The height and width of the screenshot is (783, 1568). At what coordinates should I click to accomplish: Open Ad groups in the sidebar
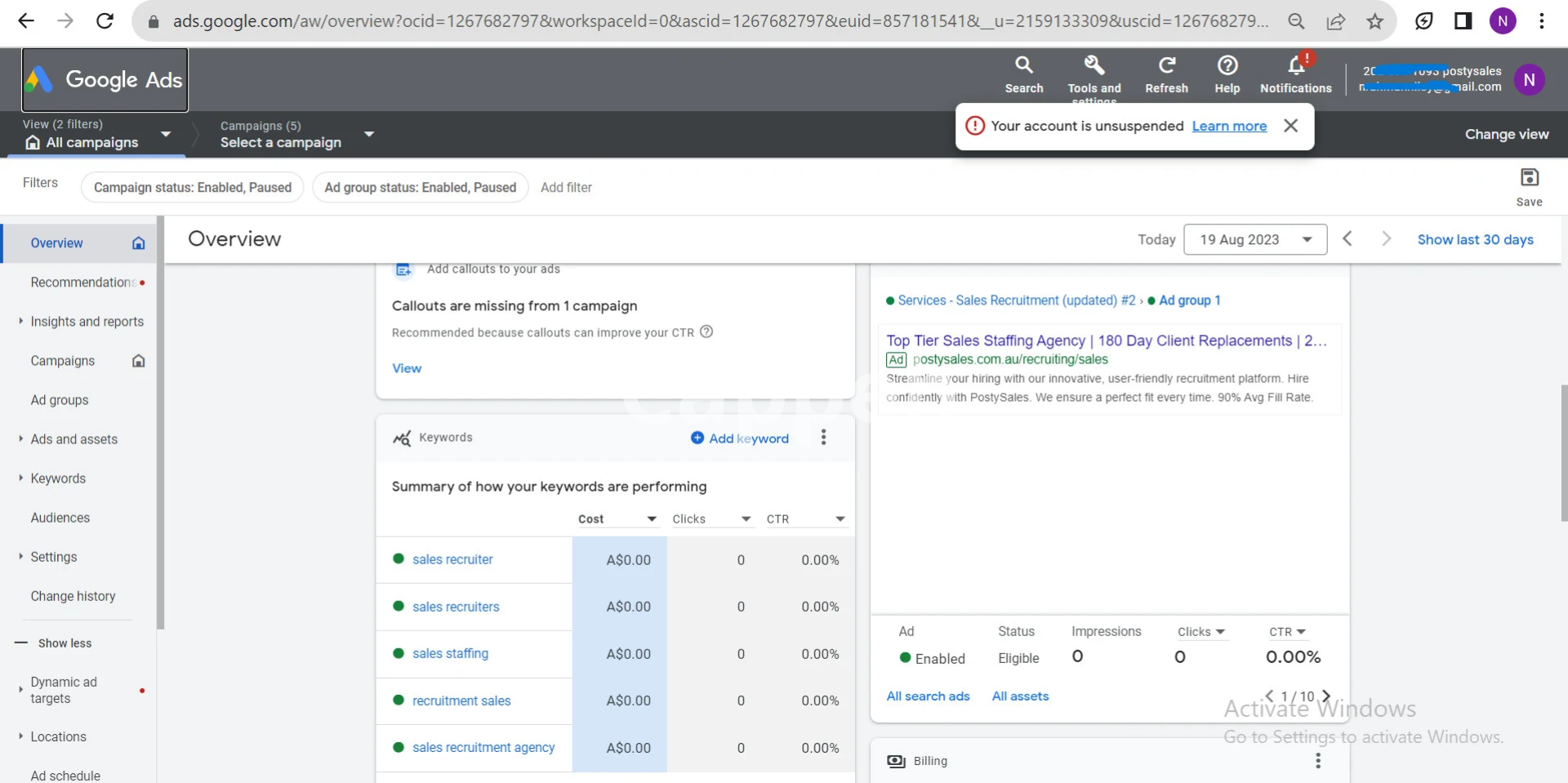60,400
